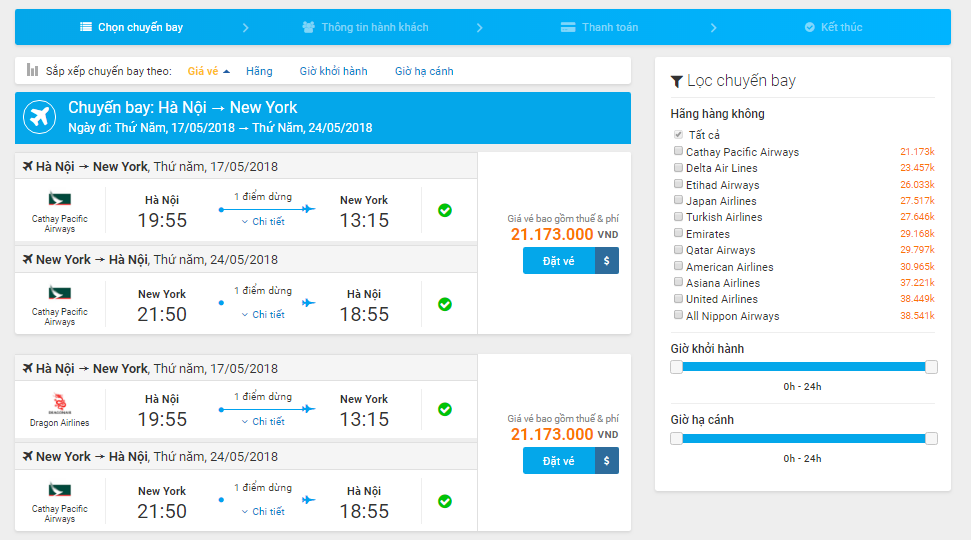The width and height of the screenshot is (971, 540).
Task: Click Đặt vé for the Dragon Airlines itinerary
Action: (559, 461)
